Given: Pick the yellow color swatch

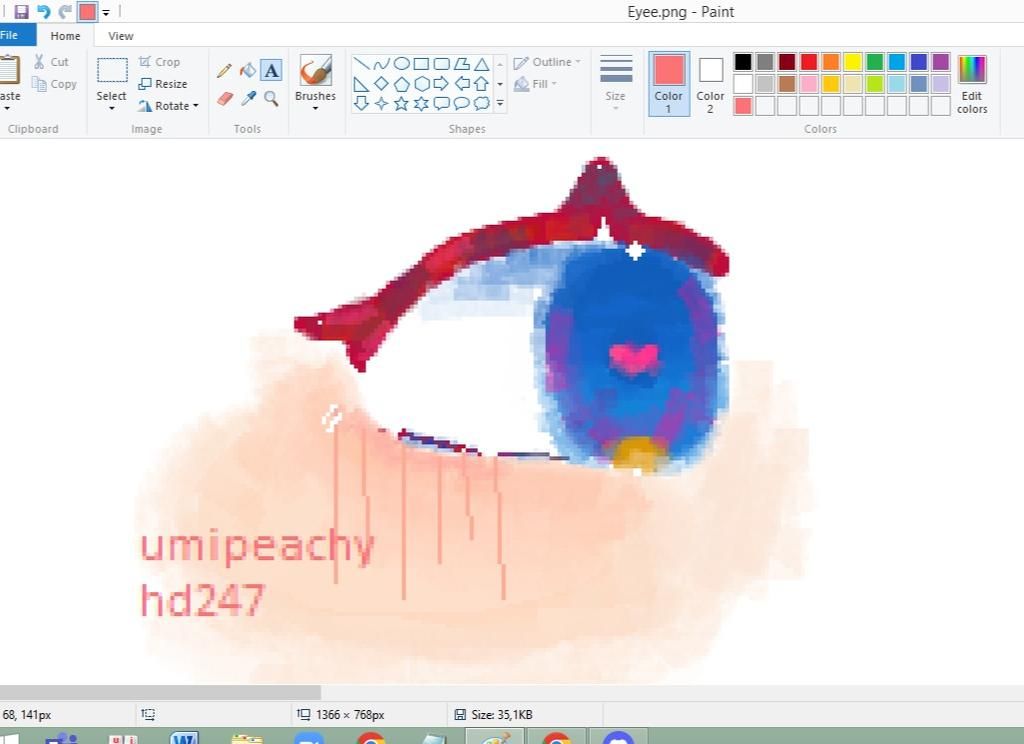Looking at the screenshot, I should tap(853, 62).
